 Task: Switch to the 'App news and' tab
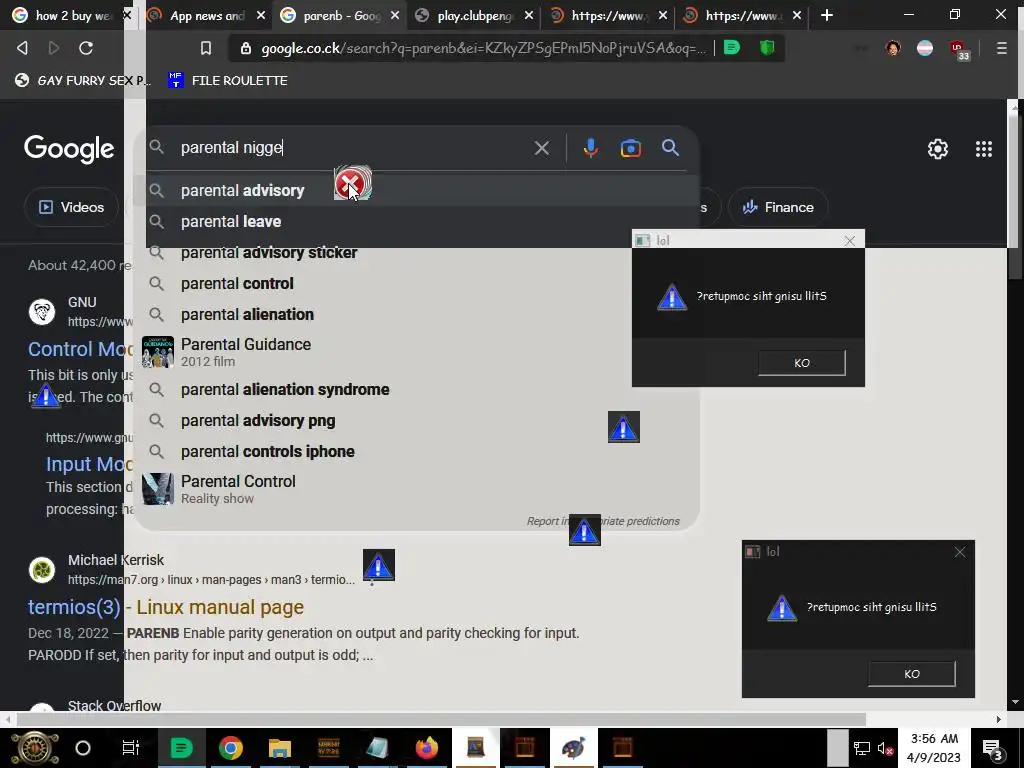click(x=206, y=15)
